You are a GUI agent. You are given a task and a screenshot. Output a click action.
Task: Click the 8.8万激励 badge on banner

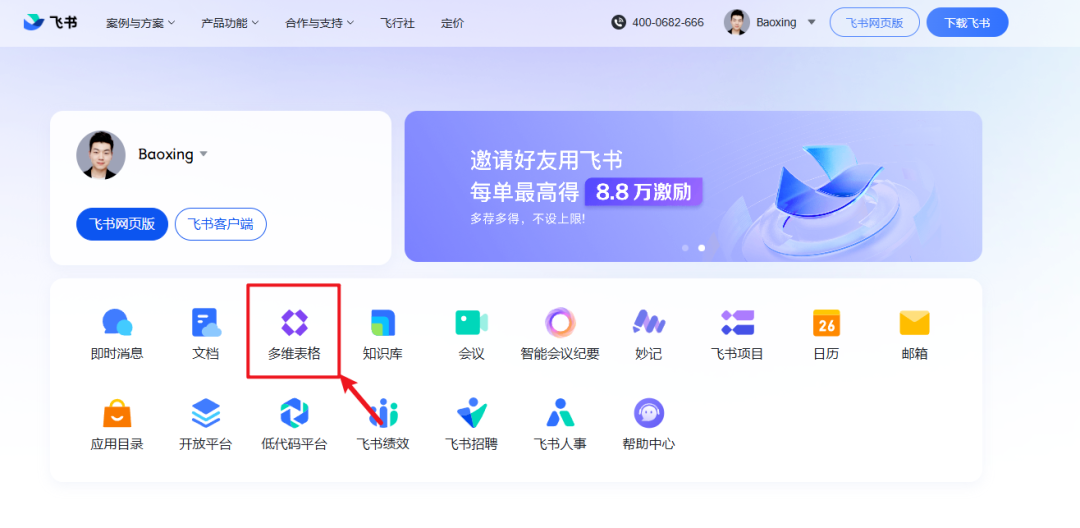[643, 192]
